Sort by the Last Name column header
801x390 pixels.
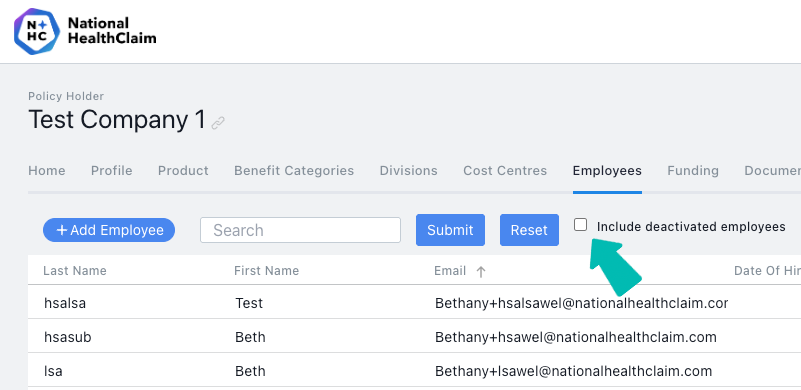(75, 271)
